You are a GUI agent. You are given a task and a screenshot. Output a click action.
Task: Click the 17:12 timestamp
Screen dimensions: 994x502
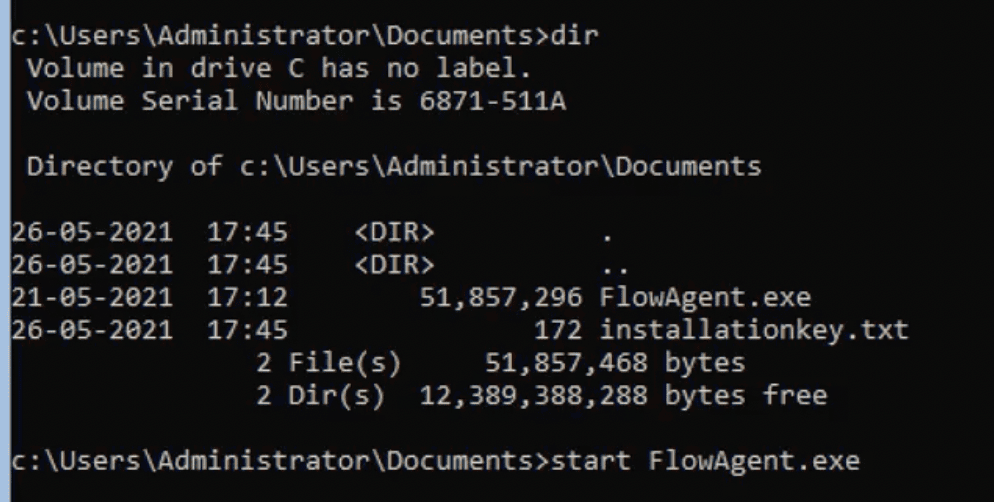(247, 298)
